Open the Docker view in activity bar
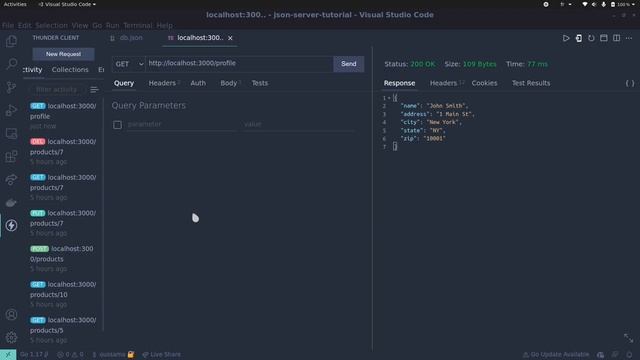The height and width of the screenshot is (360, 640). [11, 202]
